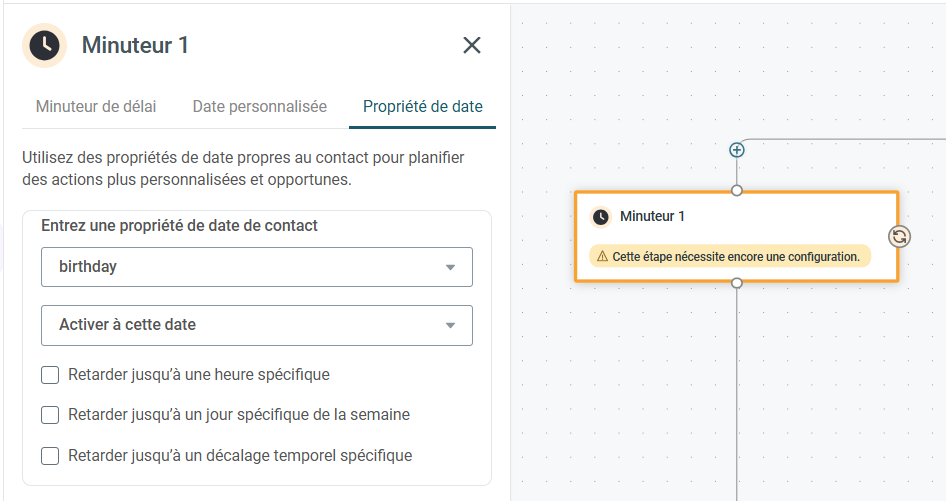946x501 pixels.
Task: Select the Propriété de date tab
Action: click(422, 107)
